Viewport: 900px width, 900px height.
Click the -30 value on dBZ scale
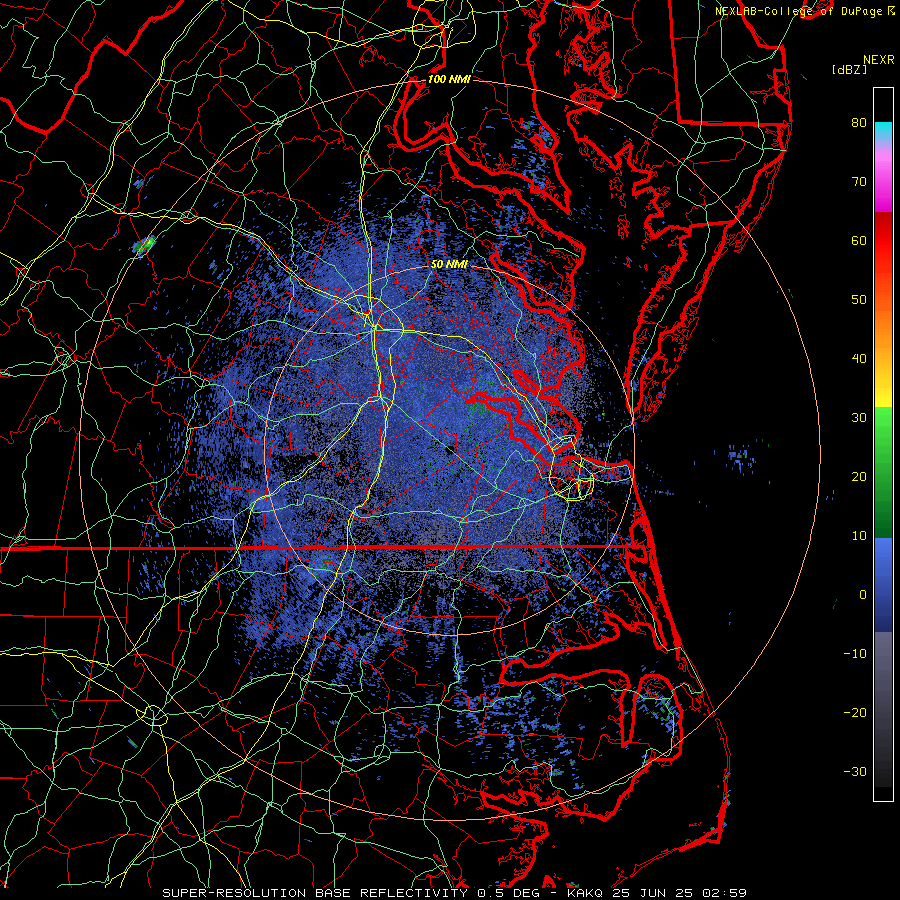(x=855, y=771)
